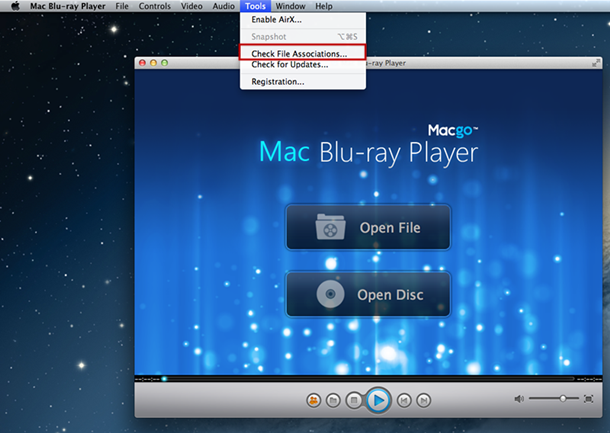The height and width of the screenshot is (433, 610).
Task: Click the window title-bar full screen arrows
Action: point(596,63)
